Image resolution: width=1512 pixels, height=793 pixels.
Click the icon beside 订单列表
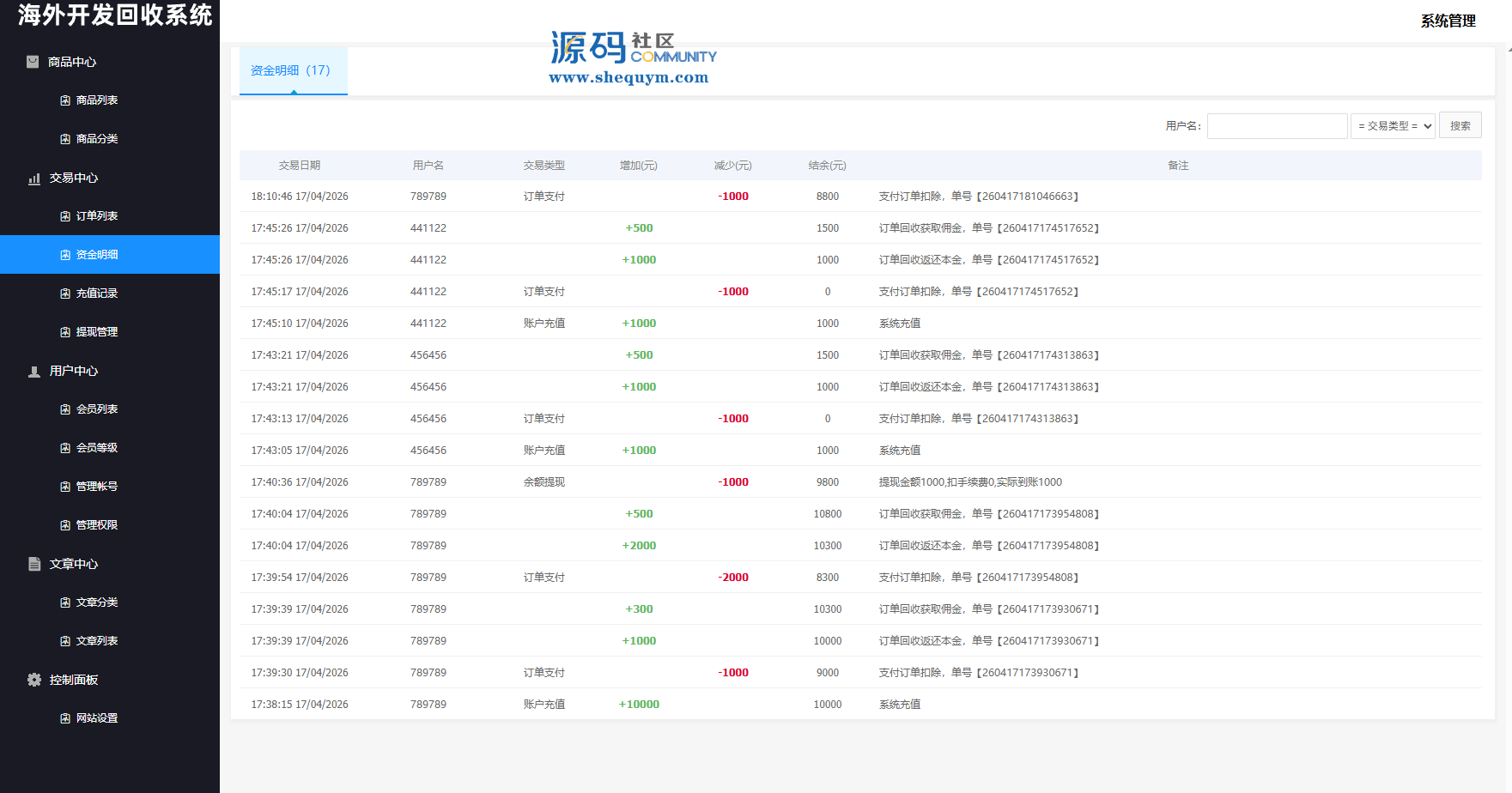(65, 216)
